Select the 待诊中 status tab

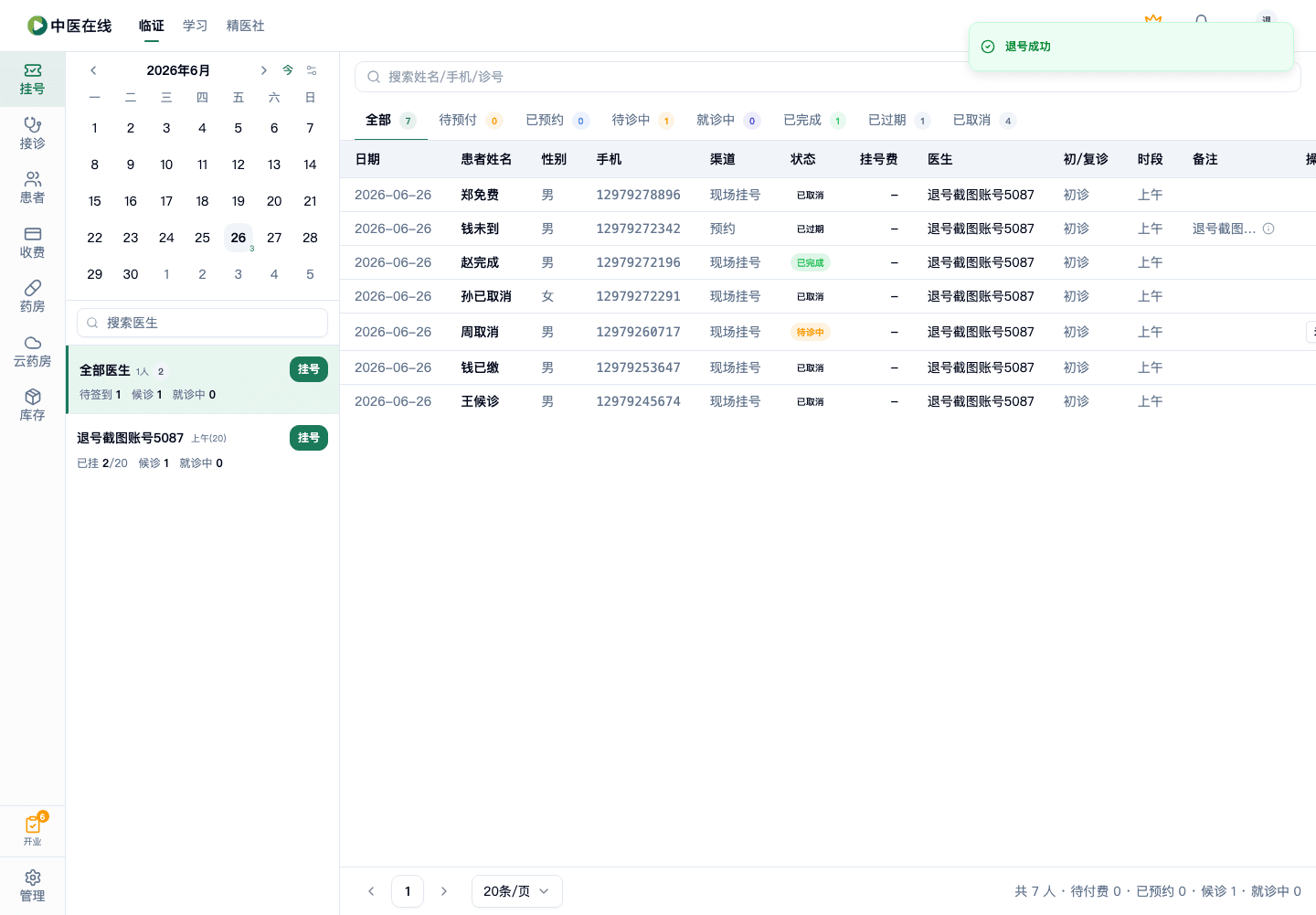coord(643,120)
